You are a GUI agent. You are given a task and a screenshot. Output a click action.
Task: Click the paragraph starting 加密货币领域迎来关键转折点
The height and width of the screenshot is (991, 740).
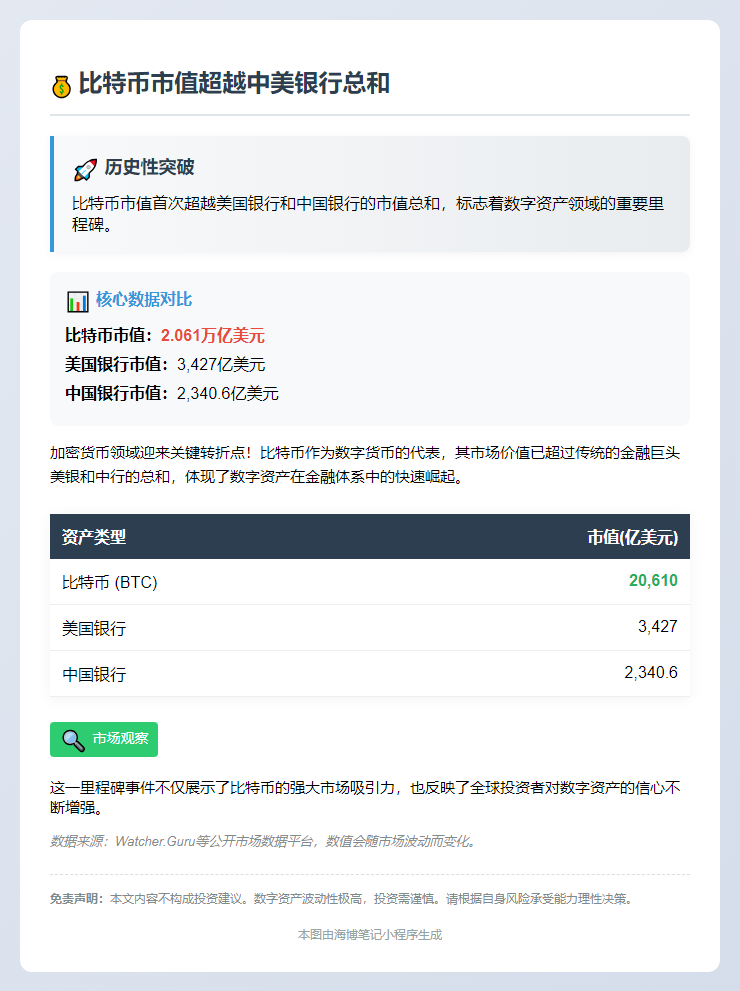click(365, 465)
